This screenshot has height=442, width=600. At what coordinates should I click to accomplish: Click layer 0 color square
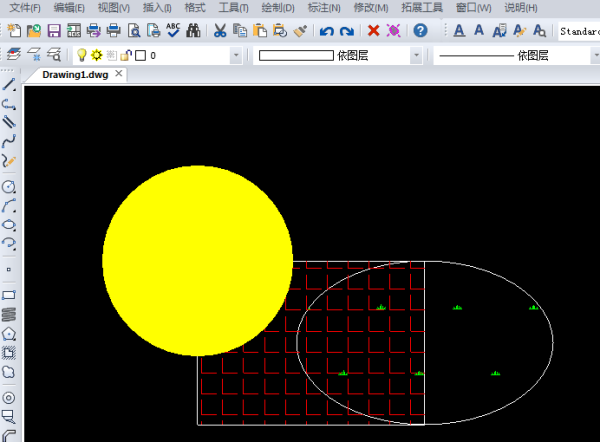(x=140, y=56)
